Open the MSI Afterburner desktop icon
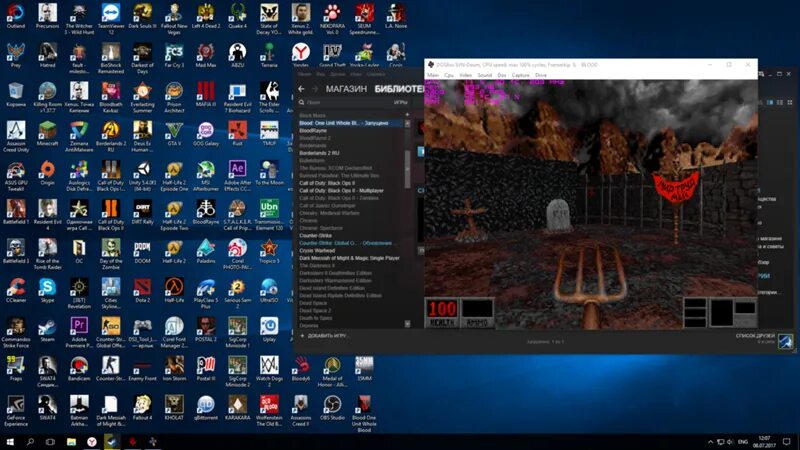 tap(206, 177)
